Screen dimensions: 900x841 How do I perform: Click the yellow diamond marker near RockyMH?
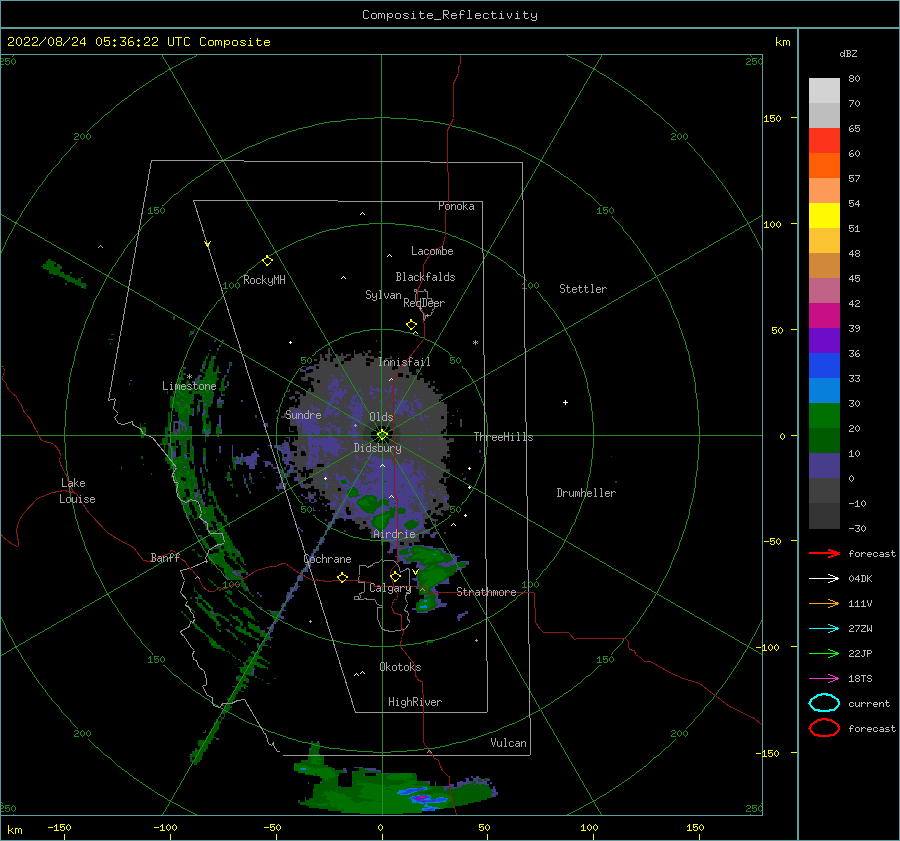click(267, 261)
